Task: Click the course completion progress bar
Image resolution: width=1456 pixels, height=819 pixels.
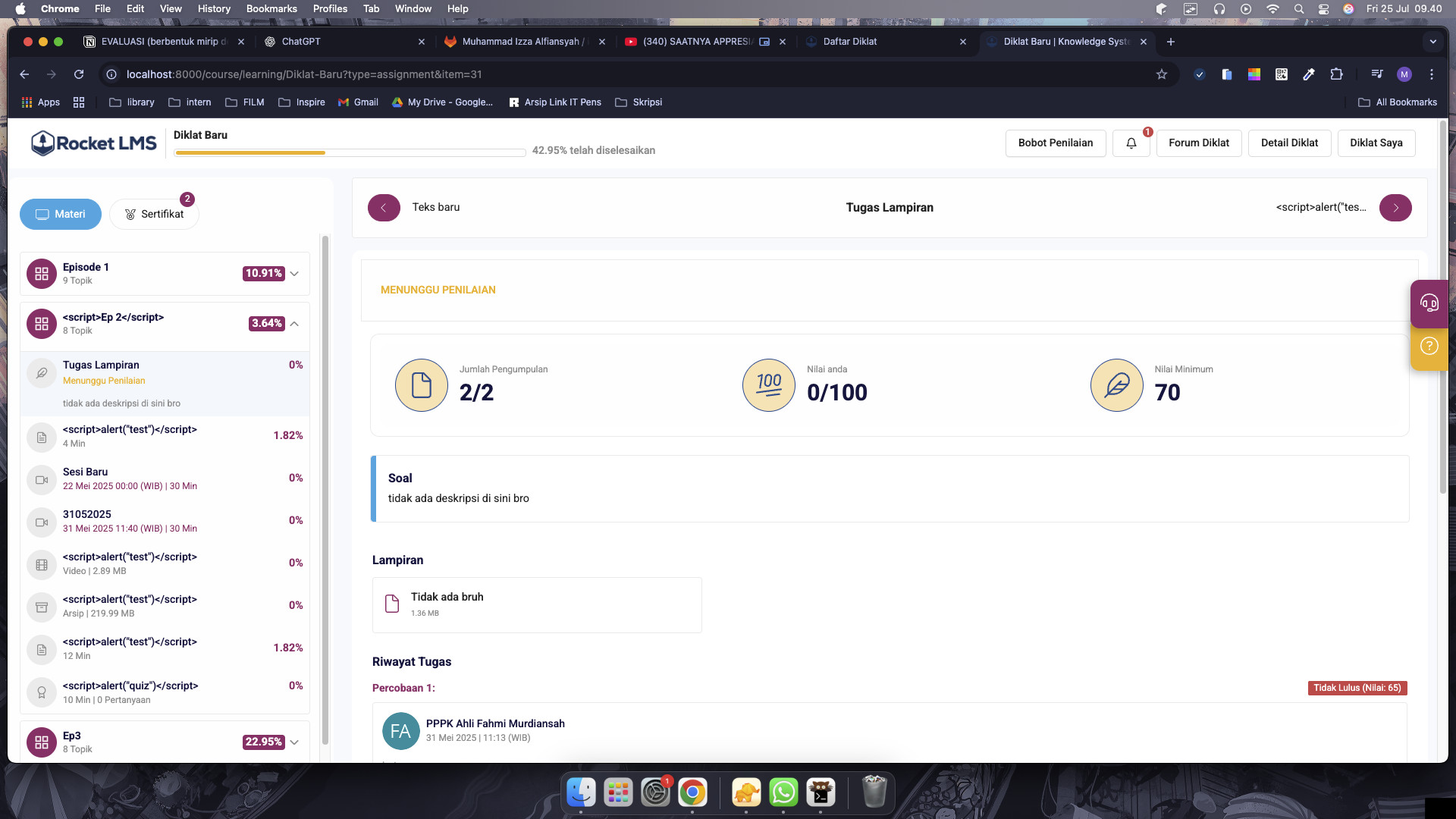Action: pyautogui.click(x=350, y=153)
